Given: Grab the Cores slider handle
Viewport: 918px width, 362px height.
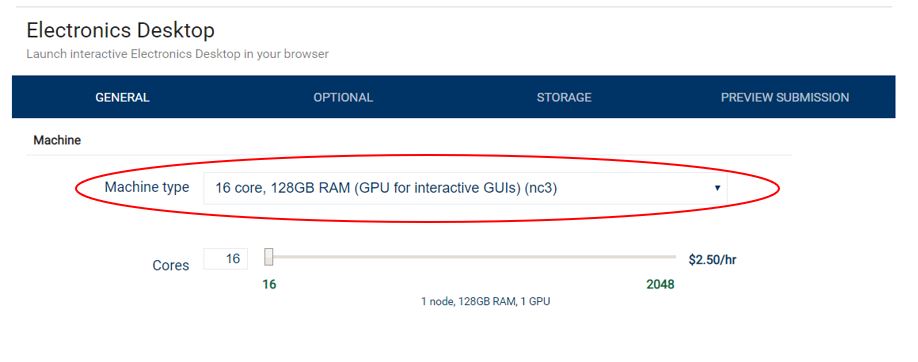Looking at the screenshot, I should pyautogui.click(x=269, y=257).
